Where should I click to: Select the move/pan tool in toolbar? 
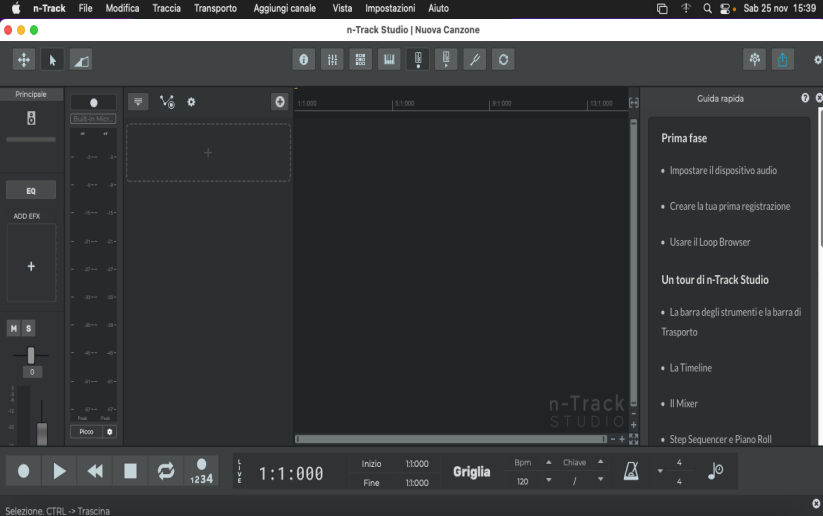coord(24,60)
